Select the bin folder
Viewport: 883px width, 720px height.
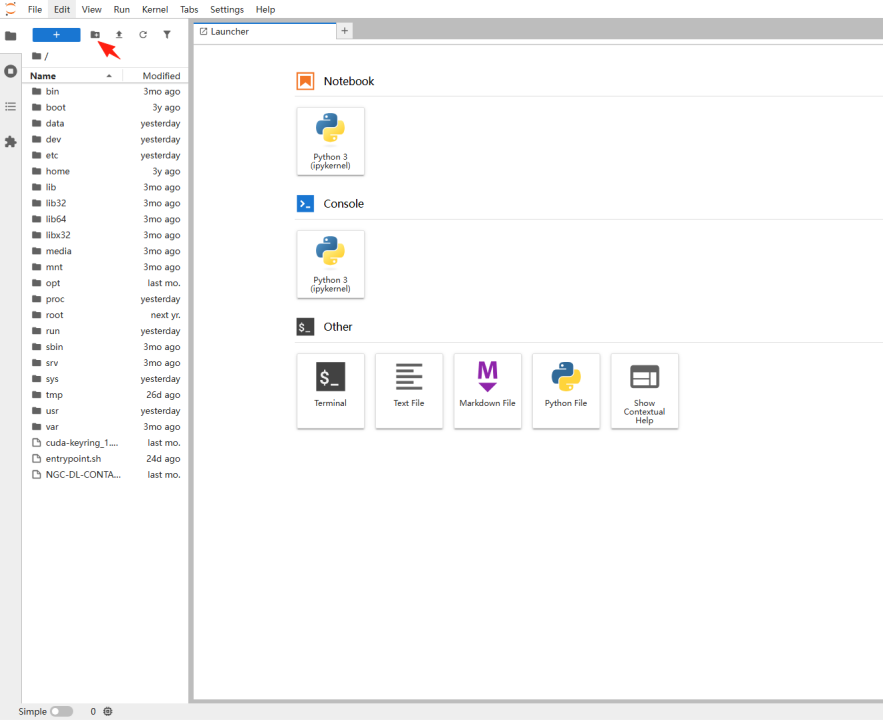click(105, 91)
